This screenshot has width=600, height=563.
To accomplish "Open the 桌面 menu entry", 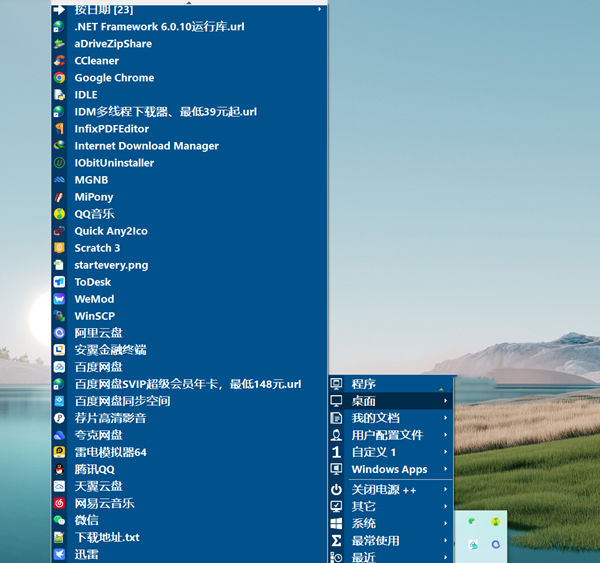I will (x=364, y=401).
